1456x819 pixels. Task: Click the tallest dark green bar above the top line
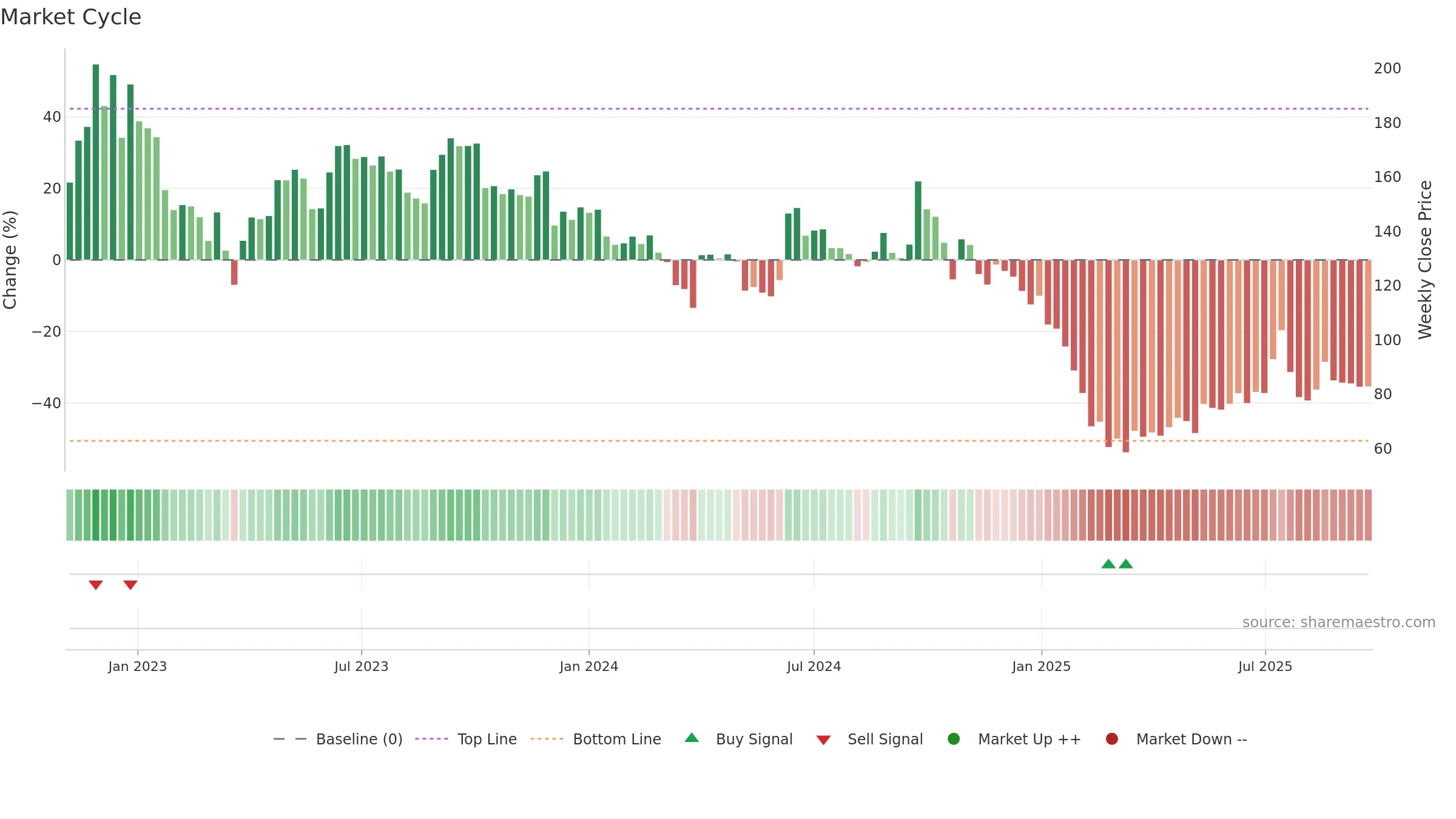tap(96, 162)
